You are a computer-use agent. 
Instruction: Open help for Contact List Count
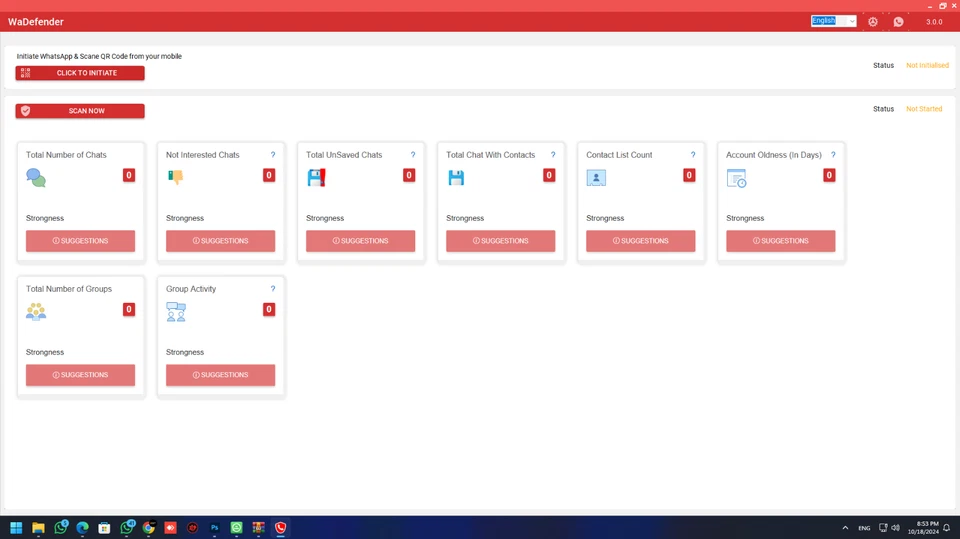[x=693, y=155]
